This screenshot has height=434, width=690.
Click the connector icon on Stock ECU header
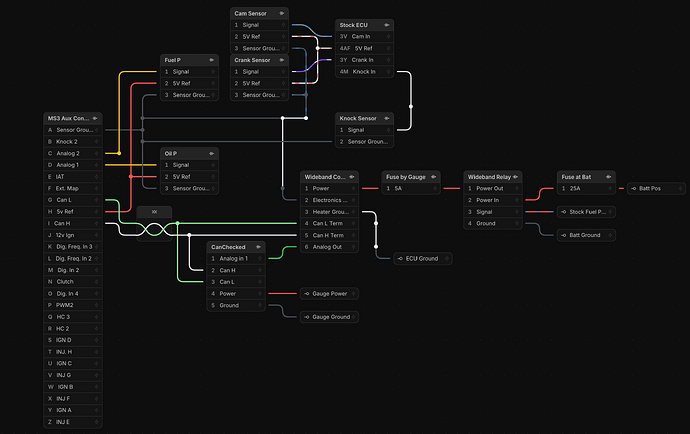(387, 25)
